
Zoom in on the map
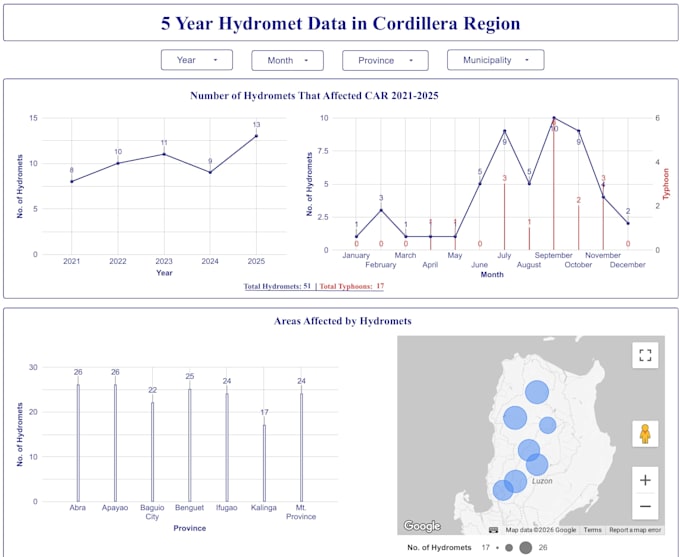tap(645, 480)
